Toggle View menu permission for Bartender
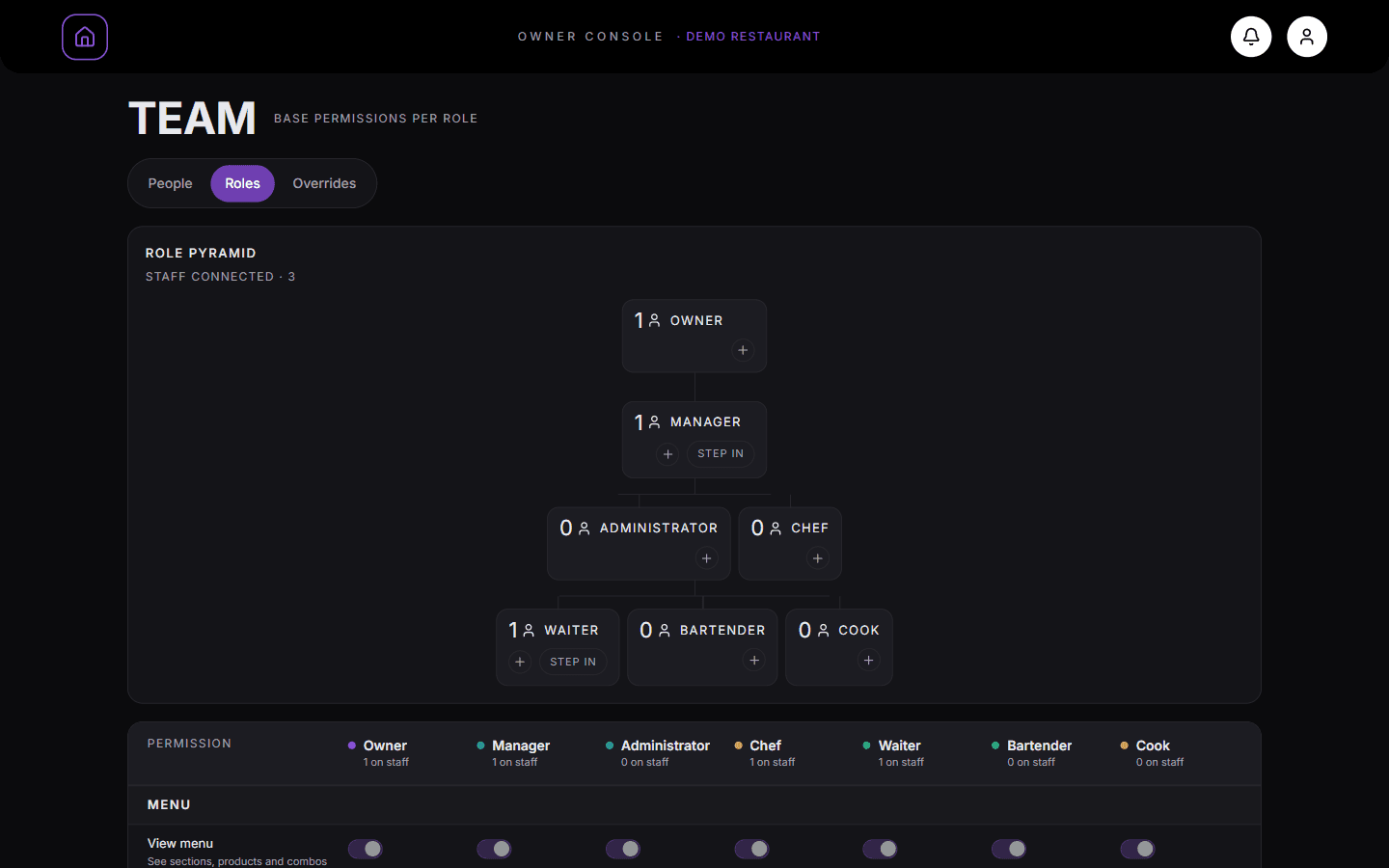The width and height of the screenshot is (1389, 868). (x=1009, y=849)
